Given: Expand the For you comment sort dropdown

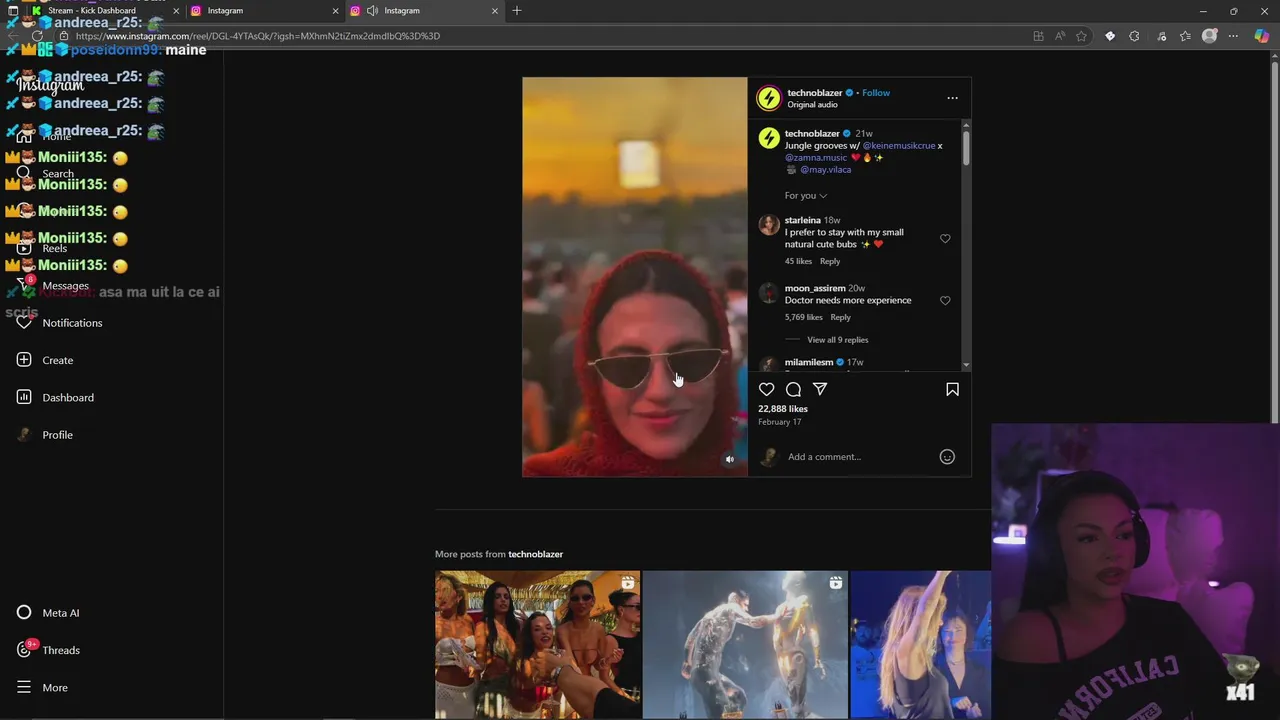Looking at the screenshot, I should click(x=806, y=196).
